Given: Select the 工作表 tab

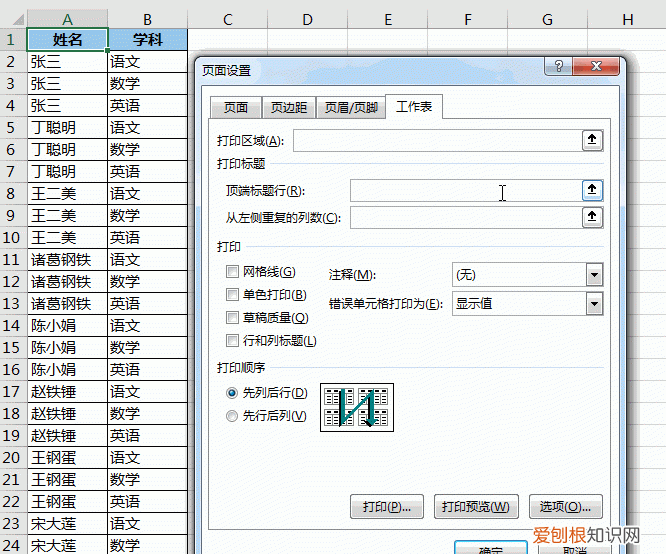Looking at the screenshot, I should coord(414,106).
